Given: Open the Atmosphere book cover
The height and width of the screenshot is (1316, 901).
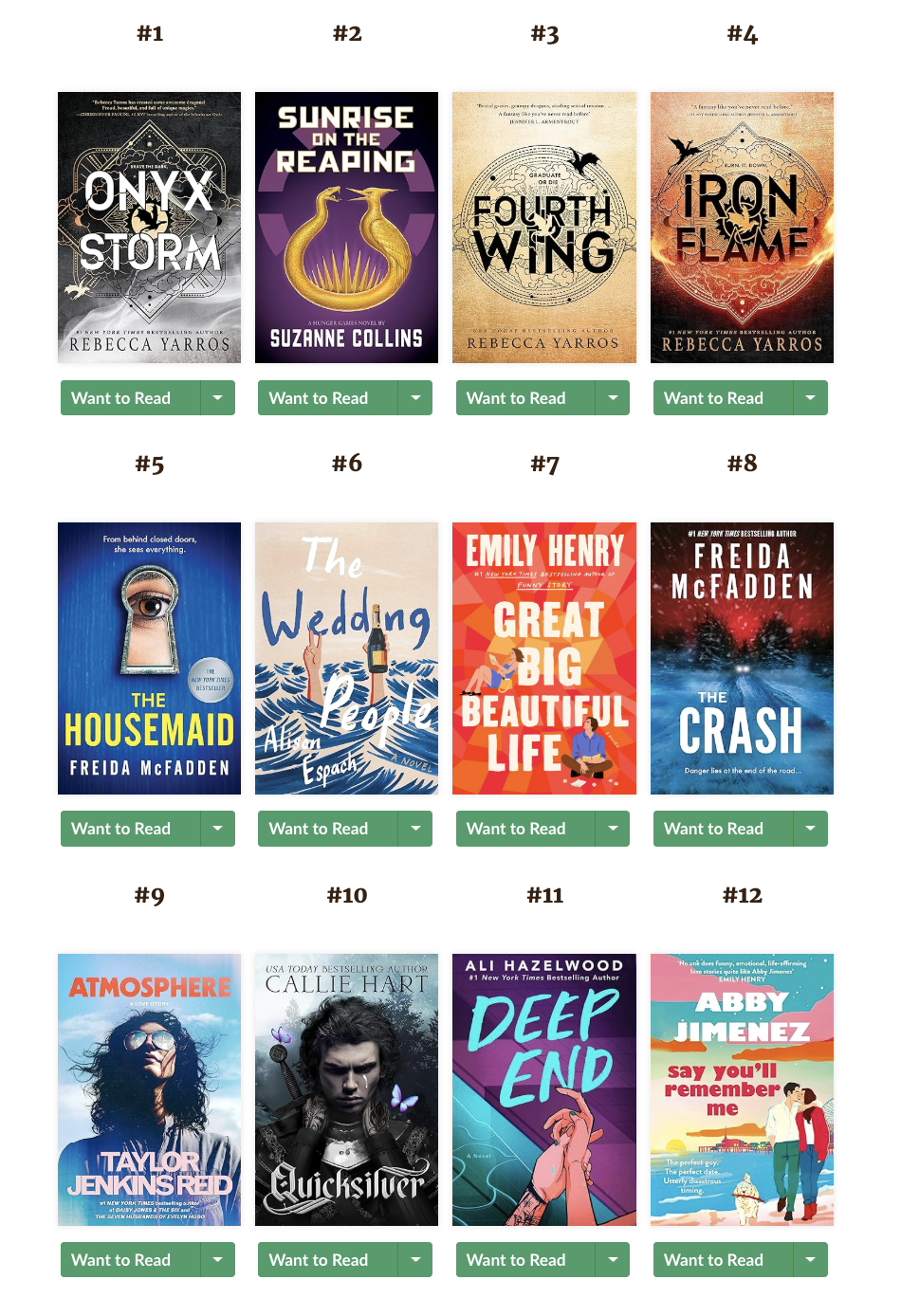Looking at the screenshot, I should [149, 1089].
